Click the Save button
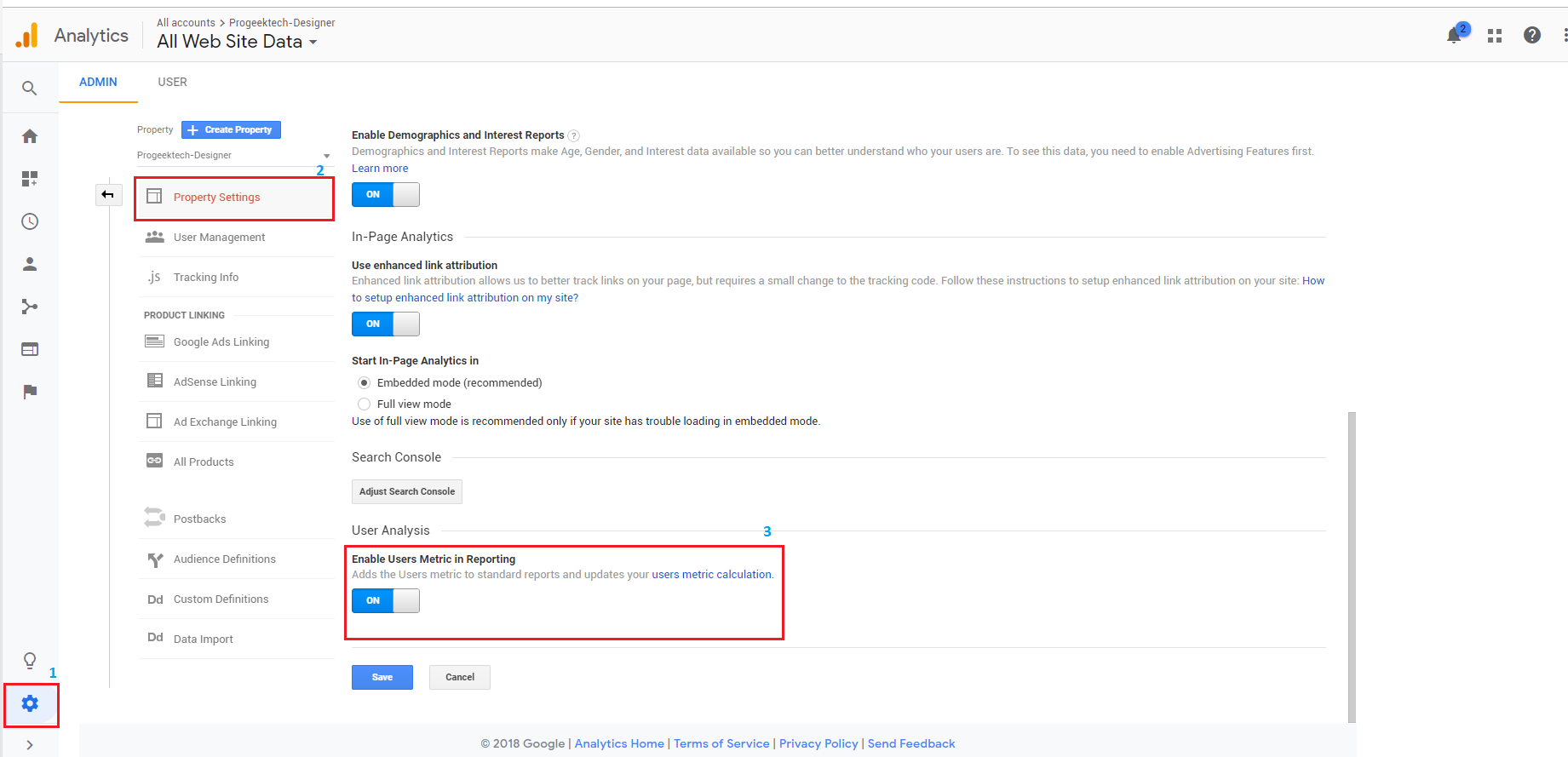 pos(382,677)
